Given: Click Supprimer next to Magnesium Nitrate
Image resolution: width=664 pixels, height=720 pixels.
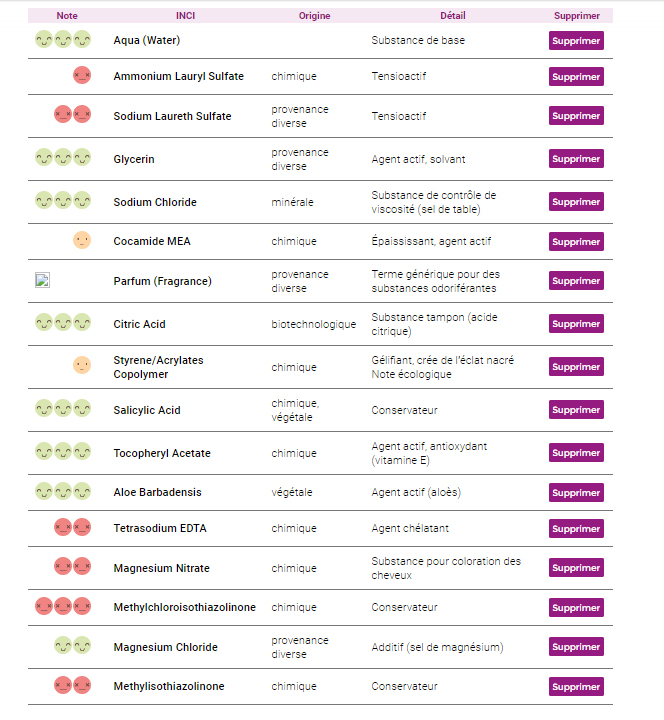Looking at the screenshot, I should click(x=576, y=568).
